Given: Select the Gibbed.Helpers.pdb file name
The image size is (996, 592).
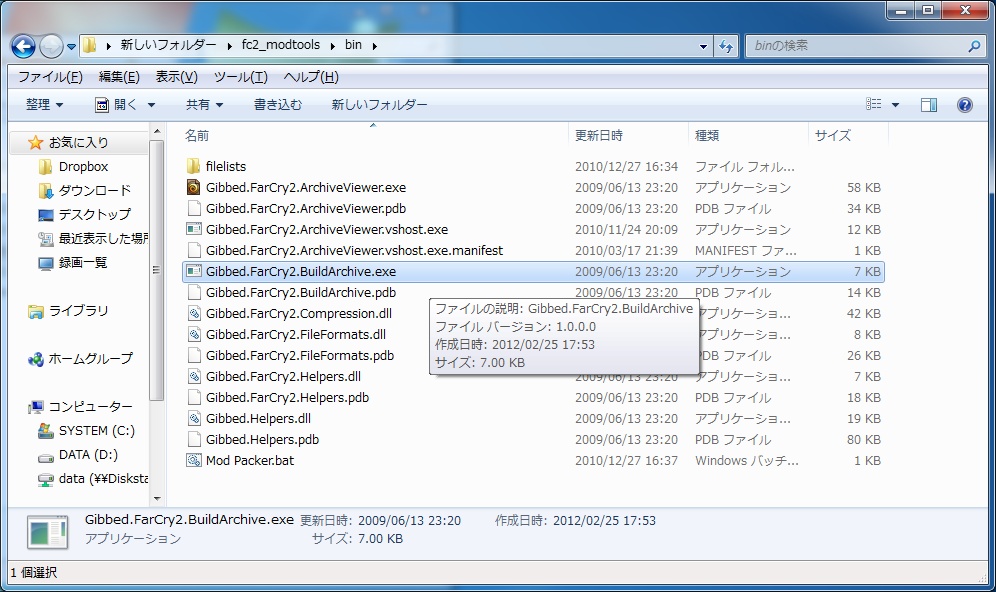Looking at the screenshot, I should click(x=262, y=440).
